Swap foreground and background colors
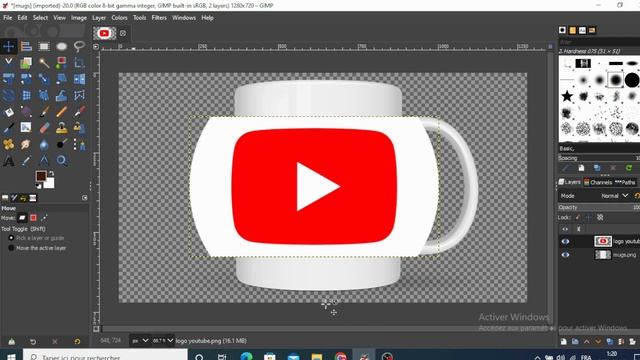Viewport: 640px width, 360px height. tap(51, 173)
